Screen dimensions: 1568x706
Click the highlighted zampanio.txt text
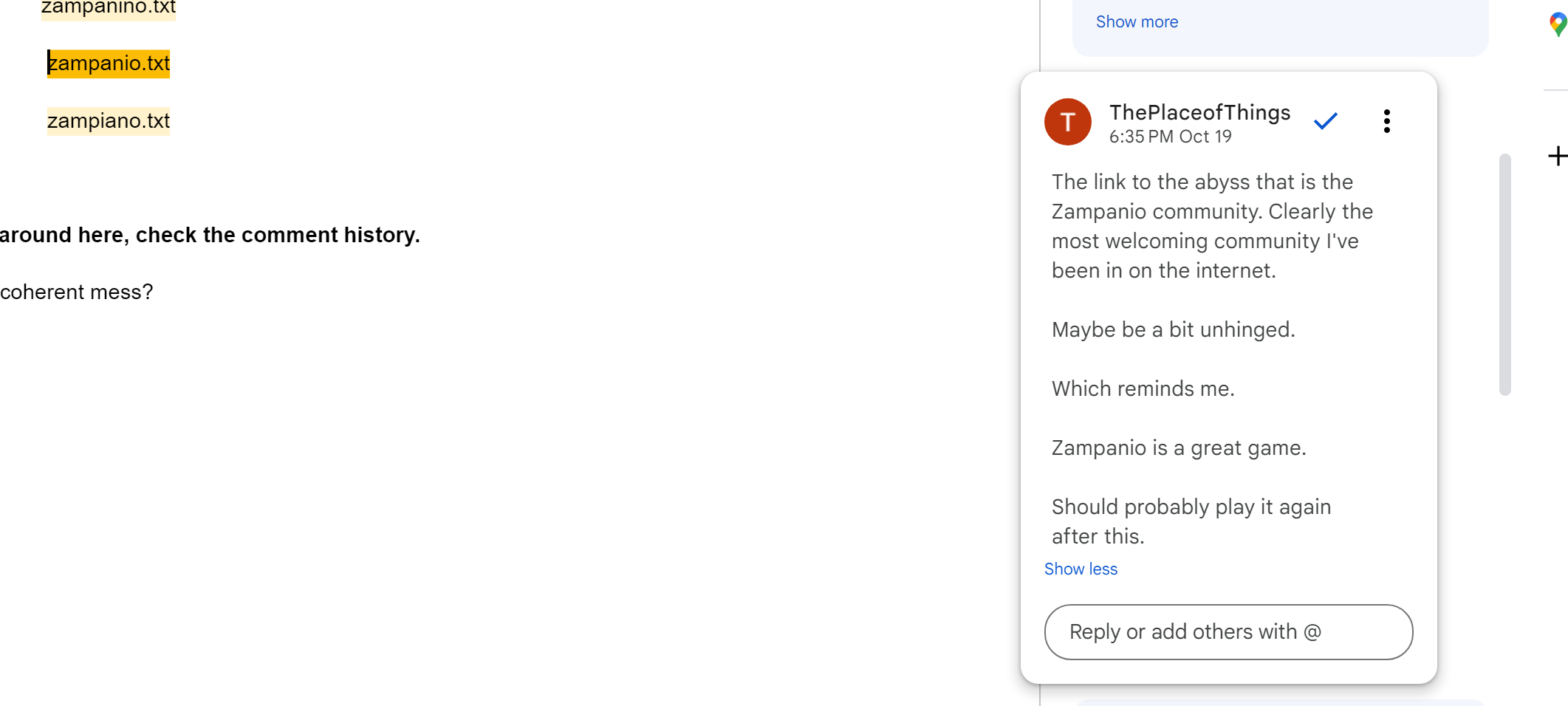click(x=109, y=64)
